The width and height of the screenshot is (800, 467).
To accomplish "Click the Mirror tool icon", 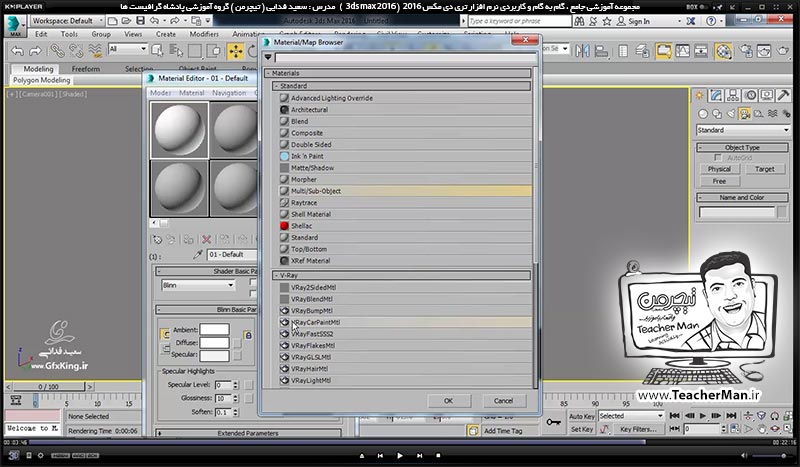I will click(x=582, y=51).
